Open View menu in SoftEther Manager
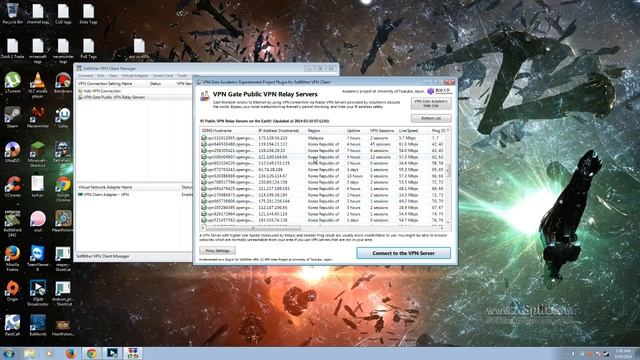The width and height of the screenshot is (640, 360). 113,76
